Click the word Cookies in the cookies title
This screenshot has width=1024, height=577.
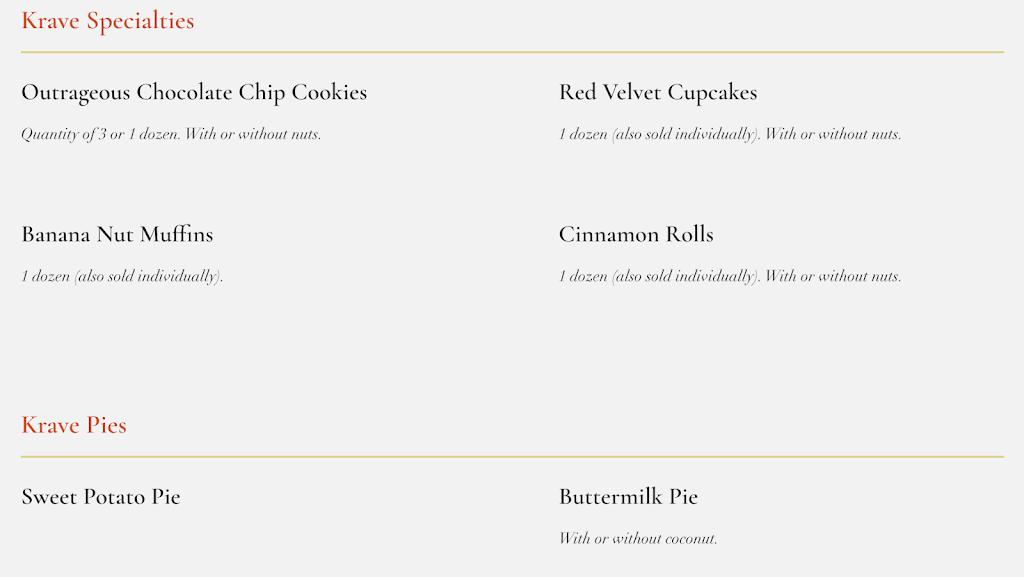tap(329, 93)
